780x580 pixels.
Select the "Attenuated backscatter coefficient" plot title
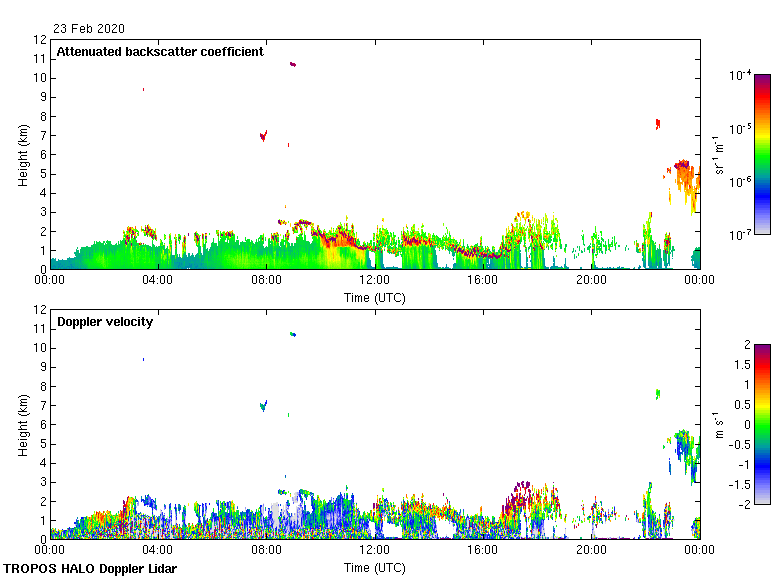[160, 51]
